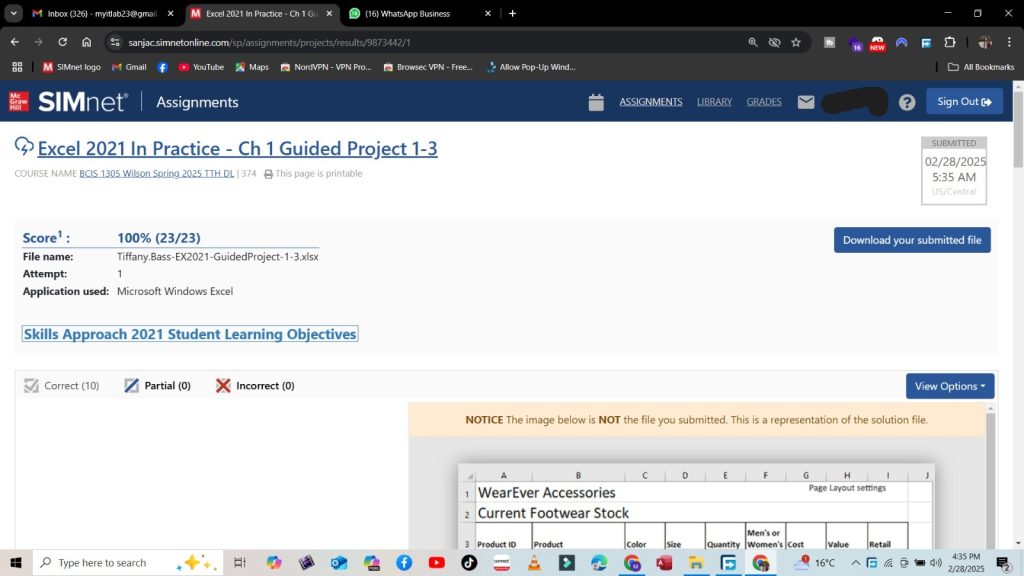Open the Chrome three-dot menu

point(1009,42)
